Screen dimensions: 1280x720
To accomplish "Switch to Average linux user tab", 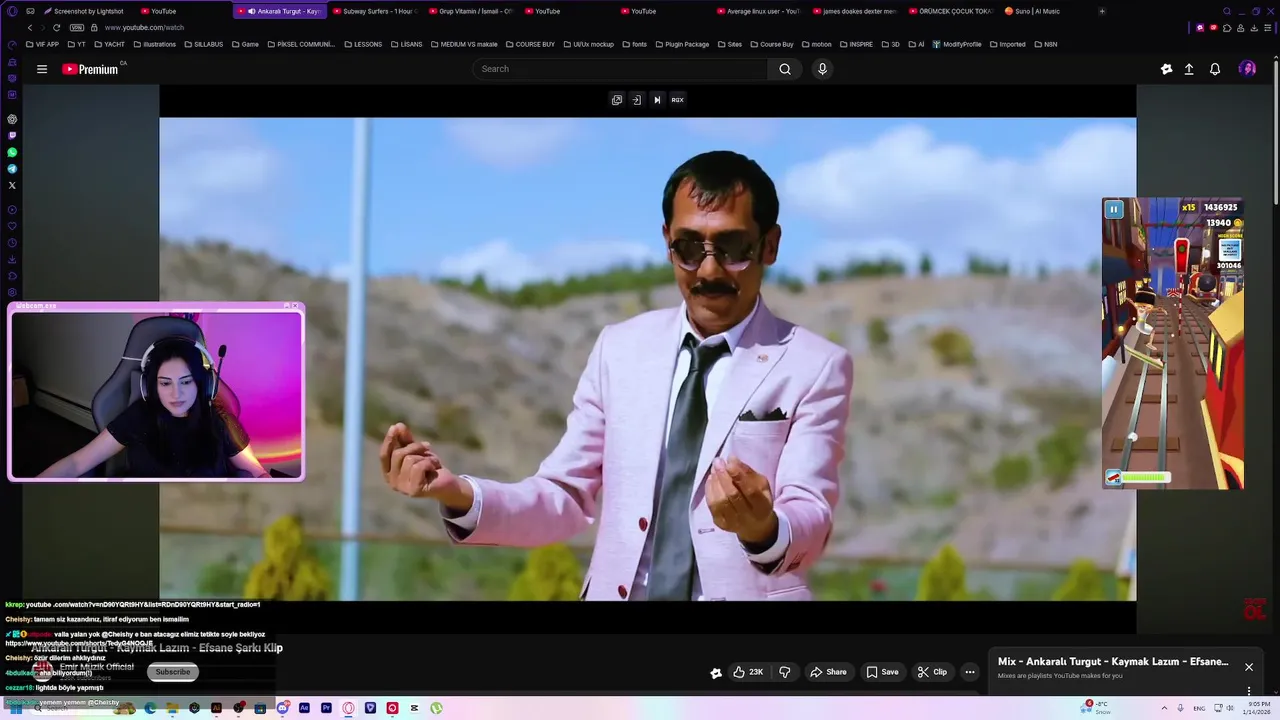I will click(x=758, y=11).
